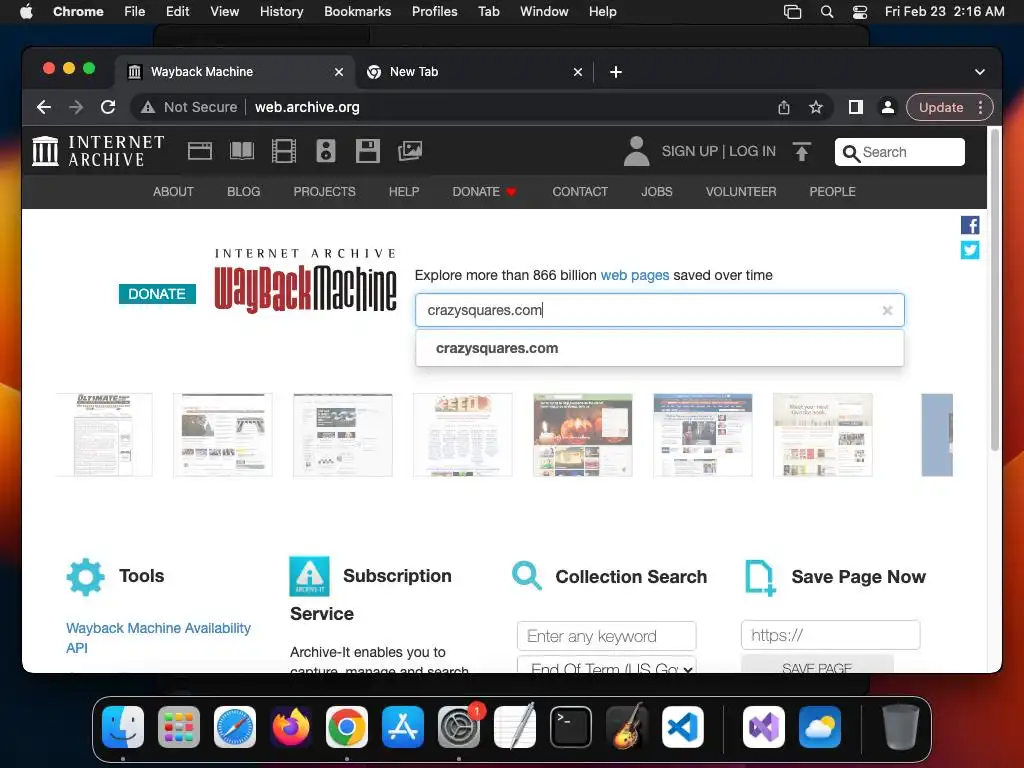Click VOLUNTEER in the nav bar
This screenshot has width=1024, height=768.
[741, 191]
